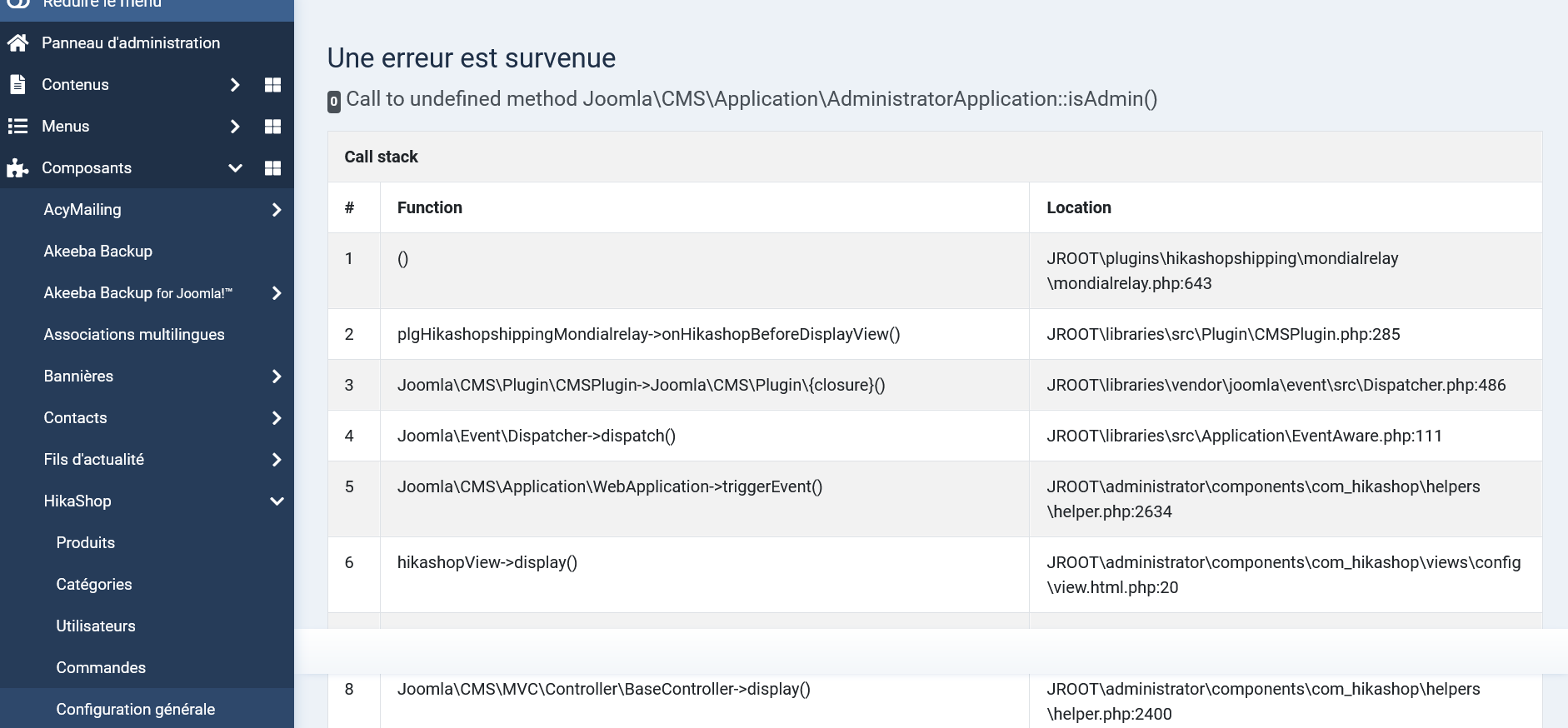Image resolution: width=1568 pixels, height=728 pixels.
Task: Collapse the HikaShop submenu chevron
Action: tap(277, 501)
